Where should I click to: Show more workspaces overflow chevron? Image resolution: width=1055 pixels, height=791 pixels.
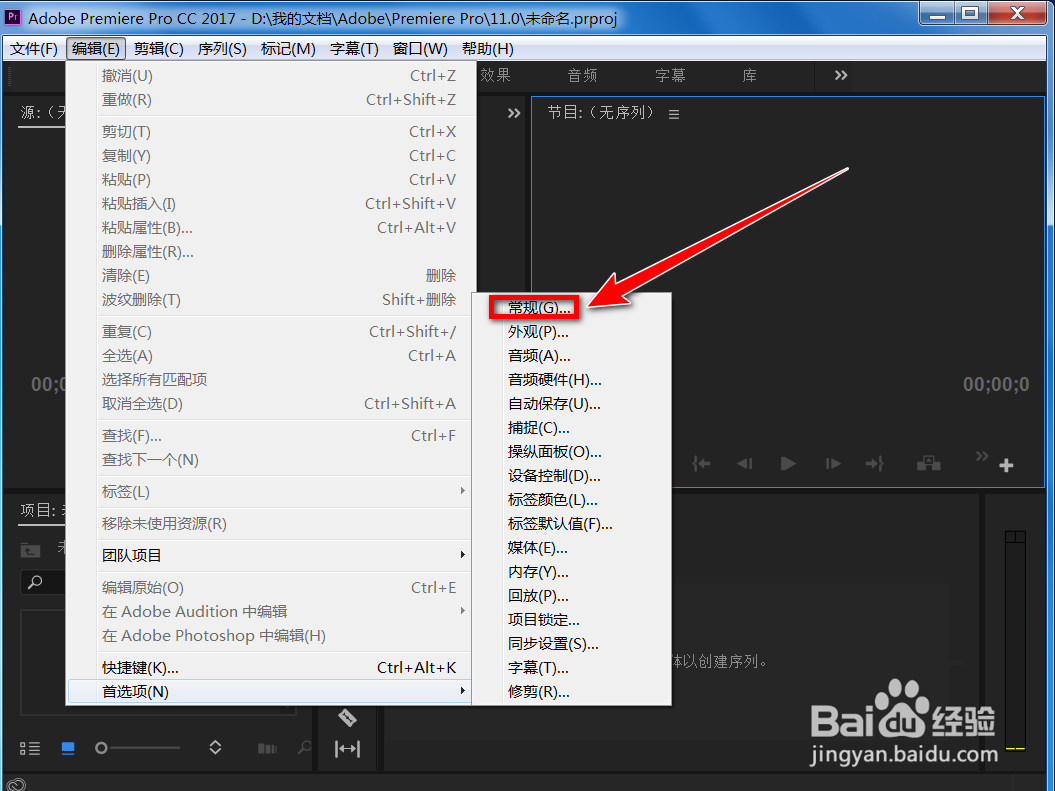(841, 75)
